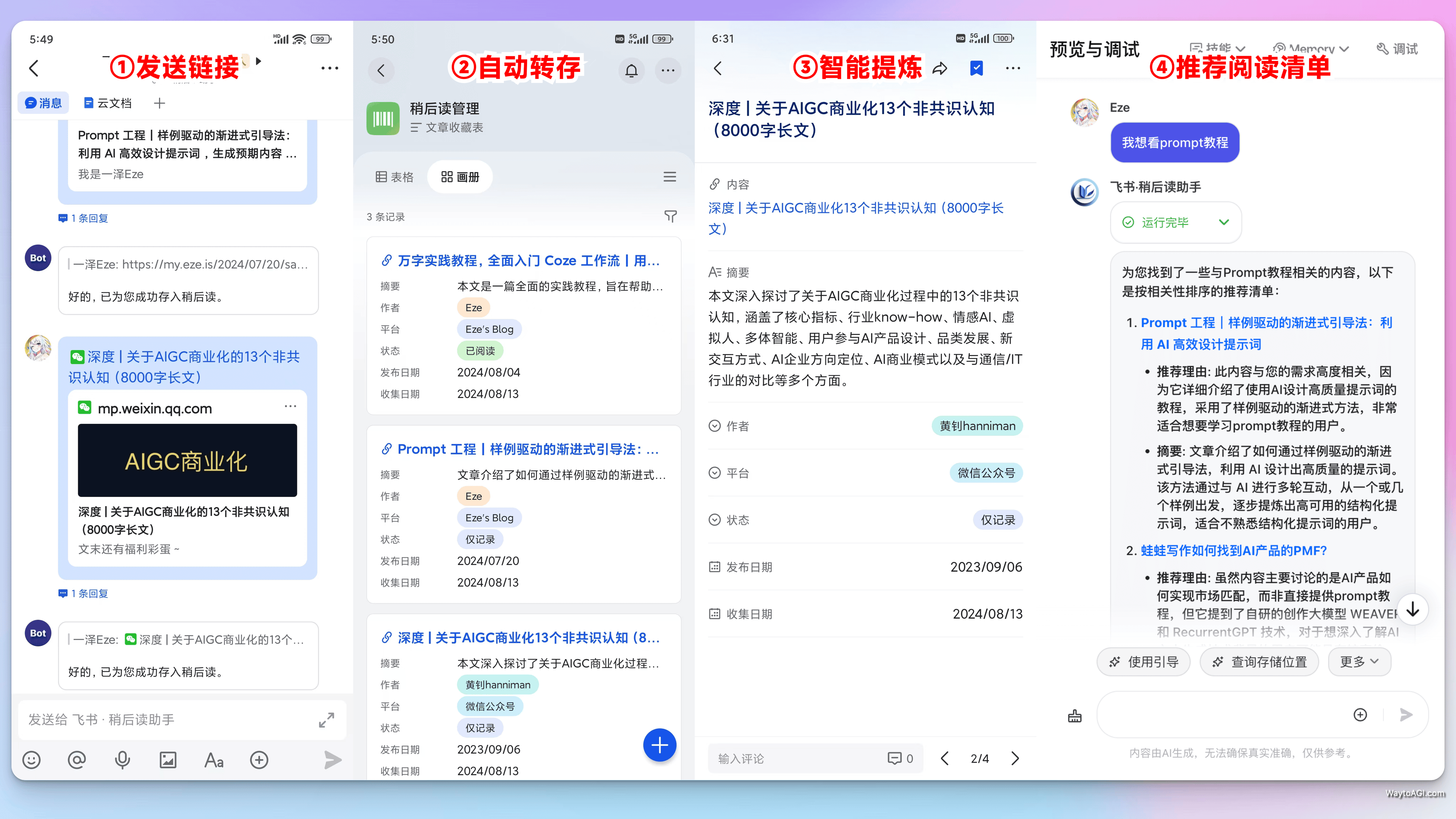
Task: Clear context with the broom icon
Action: click(1074, 716)
